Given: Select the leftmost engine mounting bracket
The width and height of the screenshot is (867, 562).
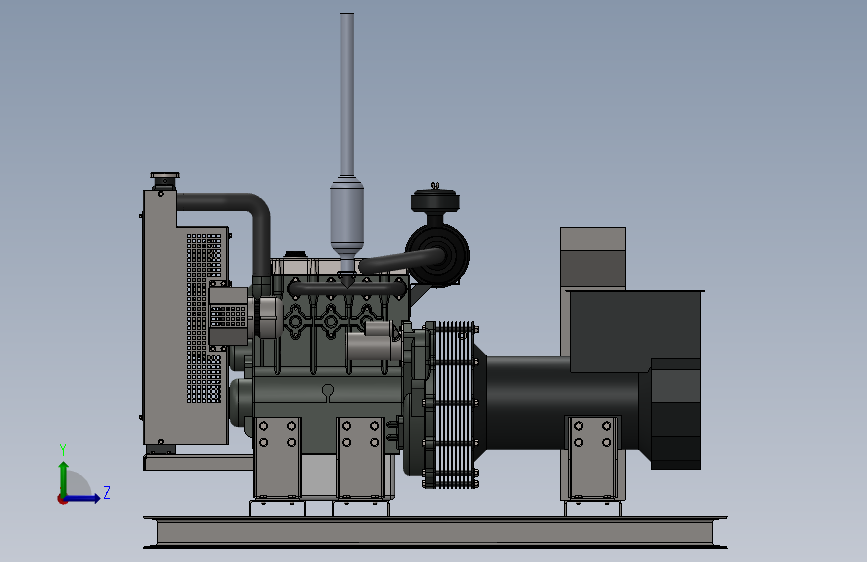Looking at the screenshot, I should pos(277,458).
